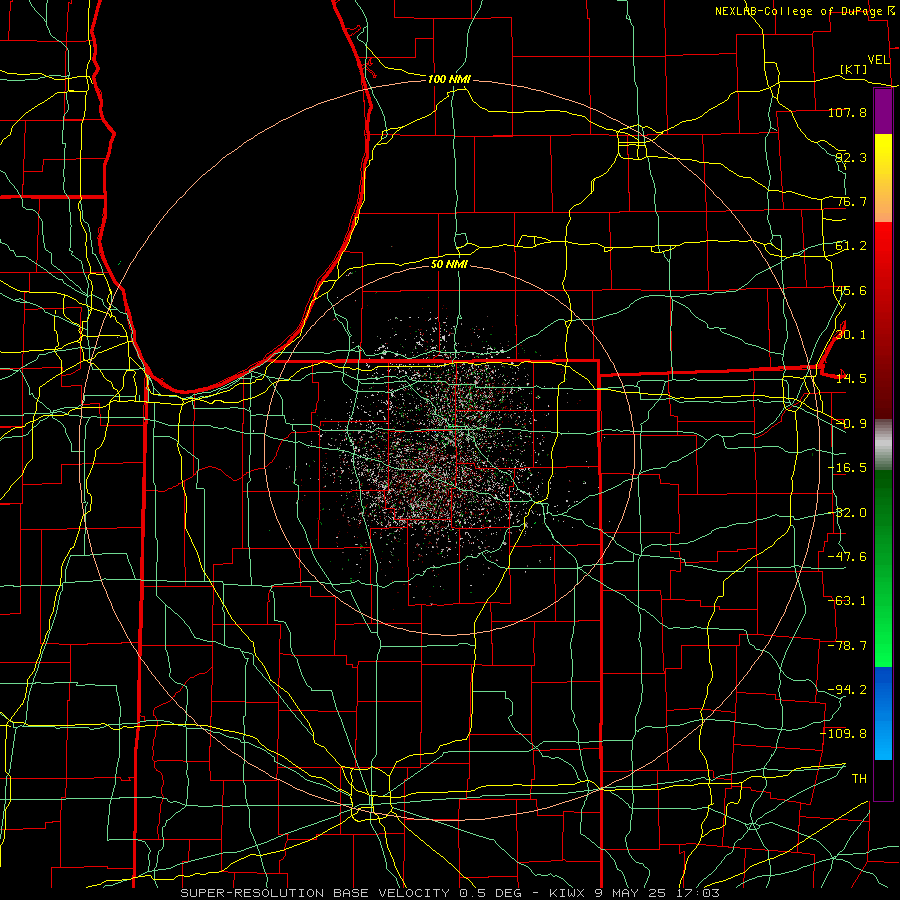Click the -47.6 scale value
900x900 pixels.
pos(847,557)
